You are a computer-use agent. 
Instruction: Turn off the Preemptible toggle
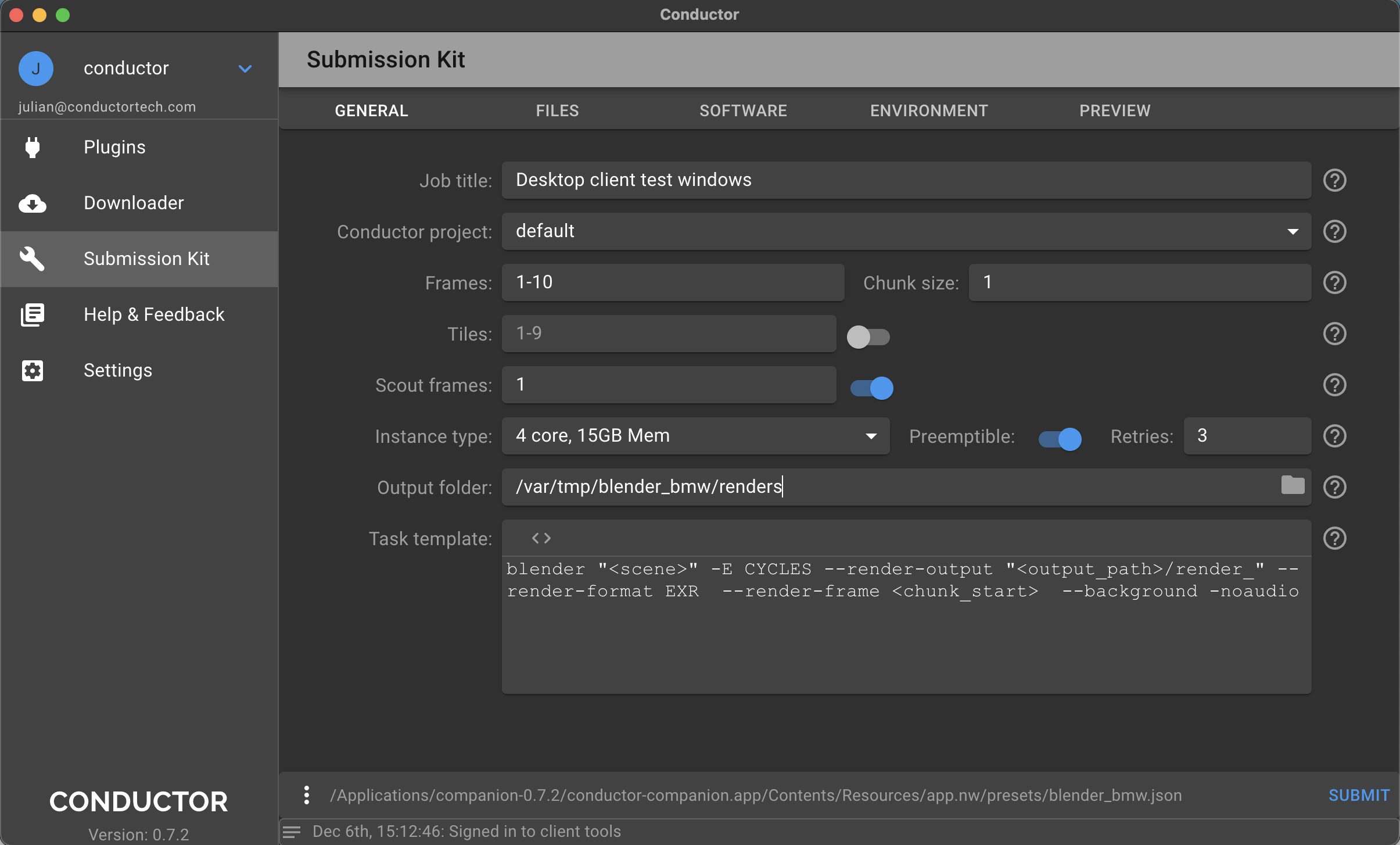(1060, 439)
